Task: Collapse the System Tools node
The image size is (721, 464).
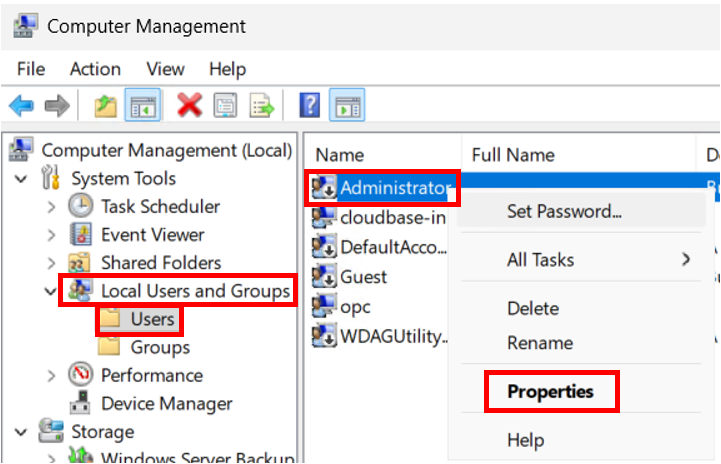Action: (22, 179)
